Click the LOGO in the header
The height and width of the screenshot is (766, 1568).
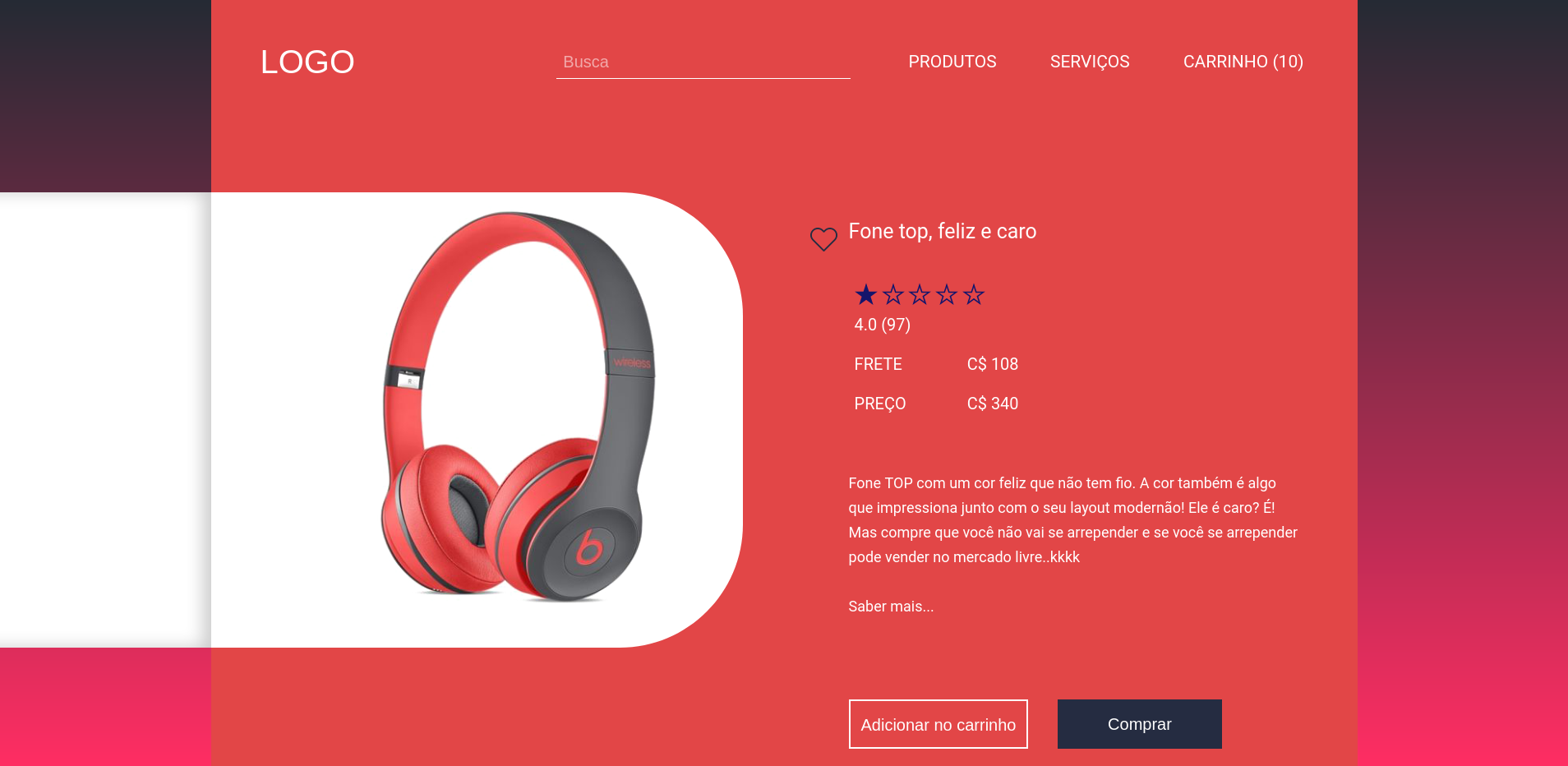307,62
